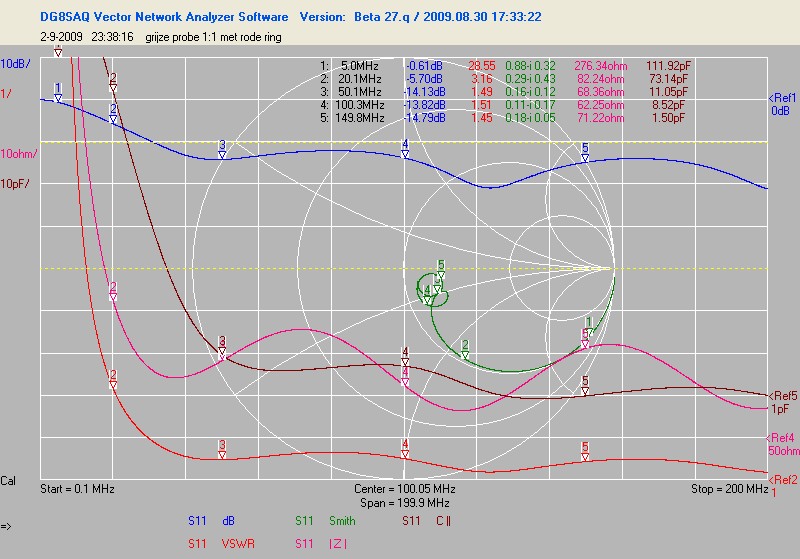Click the Stop = 200 MHz label
The height and width of the screenshot is (559, 800).
coord(730,489)
